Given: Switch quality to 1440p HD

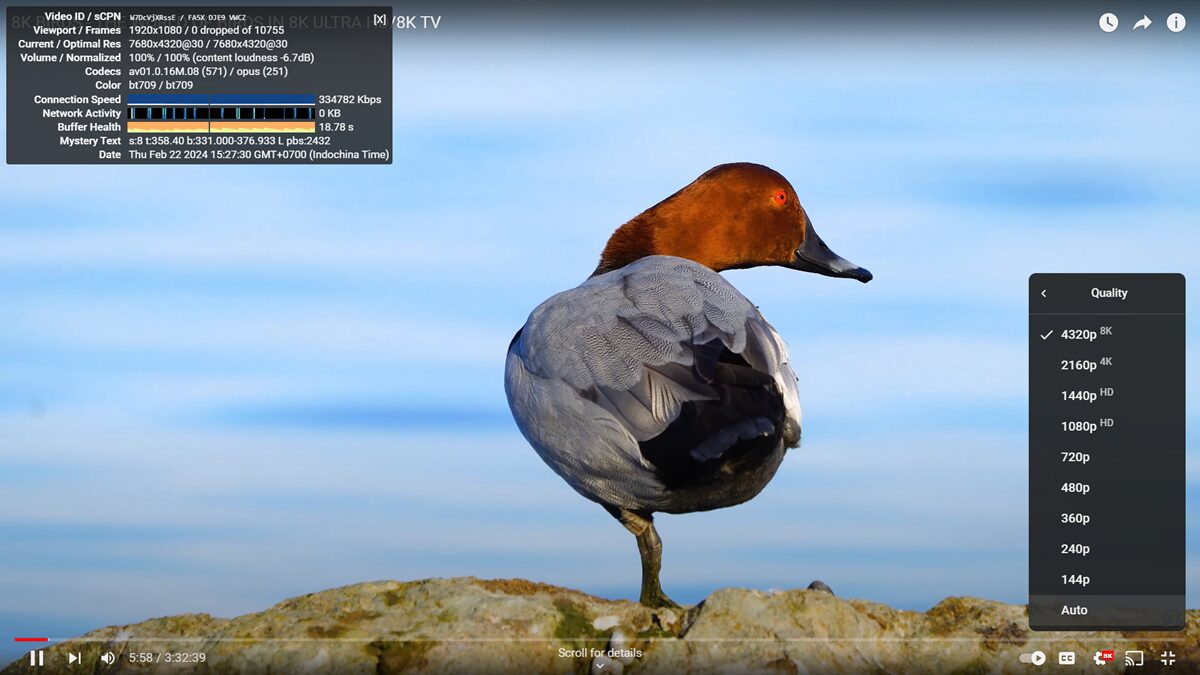Looking at the screenshot, I should pyautogui.click(x=1107, y=395).
